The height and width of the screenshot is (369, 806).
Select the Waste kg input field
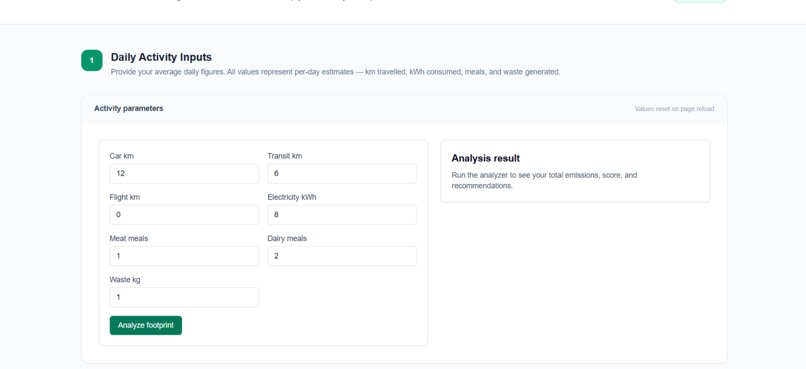click(184, 297)
